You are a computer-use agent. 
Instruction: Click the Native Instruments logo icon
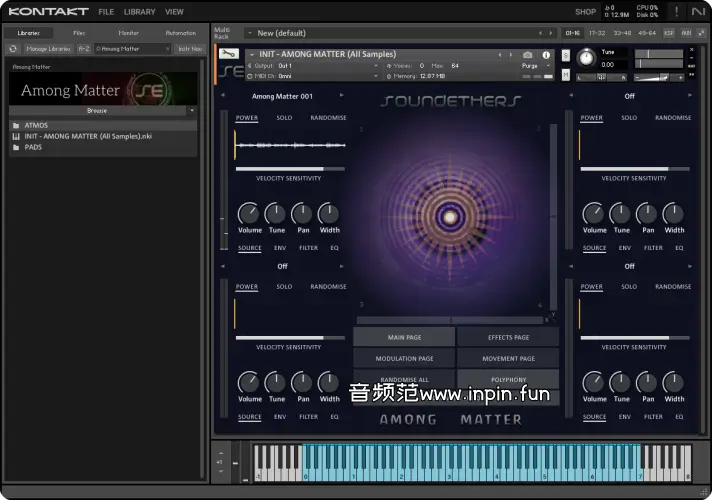pos(697,12)
